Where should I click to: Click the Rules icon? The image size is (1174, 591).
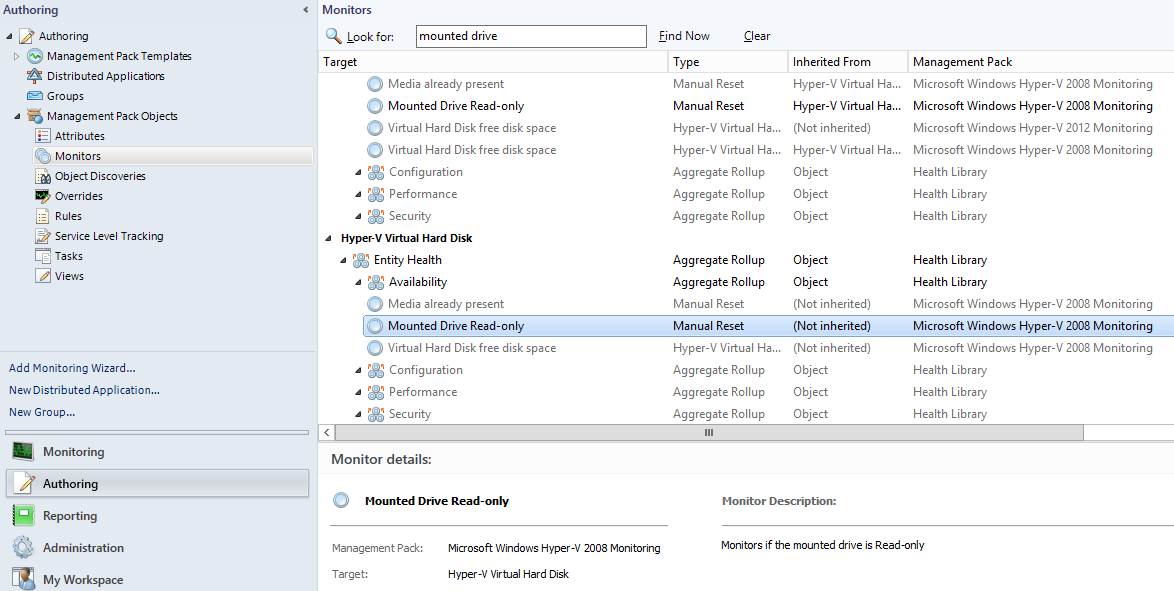pyautogui.click(x=43, y=216)
